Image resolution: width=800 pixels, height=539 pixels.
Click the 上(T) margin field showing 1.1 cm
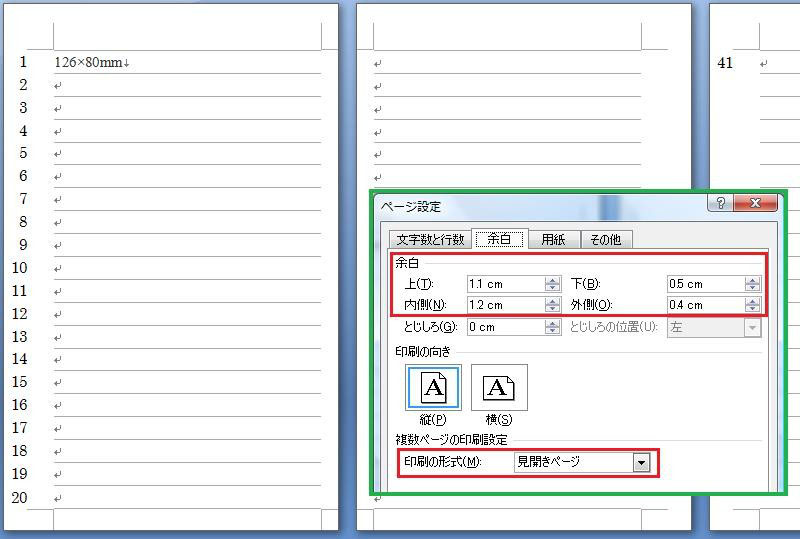[x=506, y=284]
